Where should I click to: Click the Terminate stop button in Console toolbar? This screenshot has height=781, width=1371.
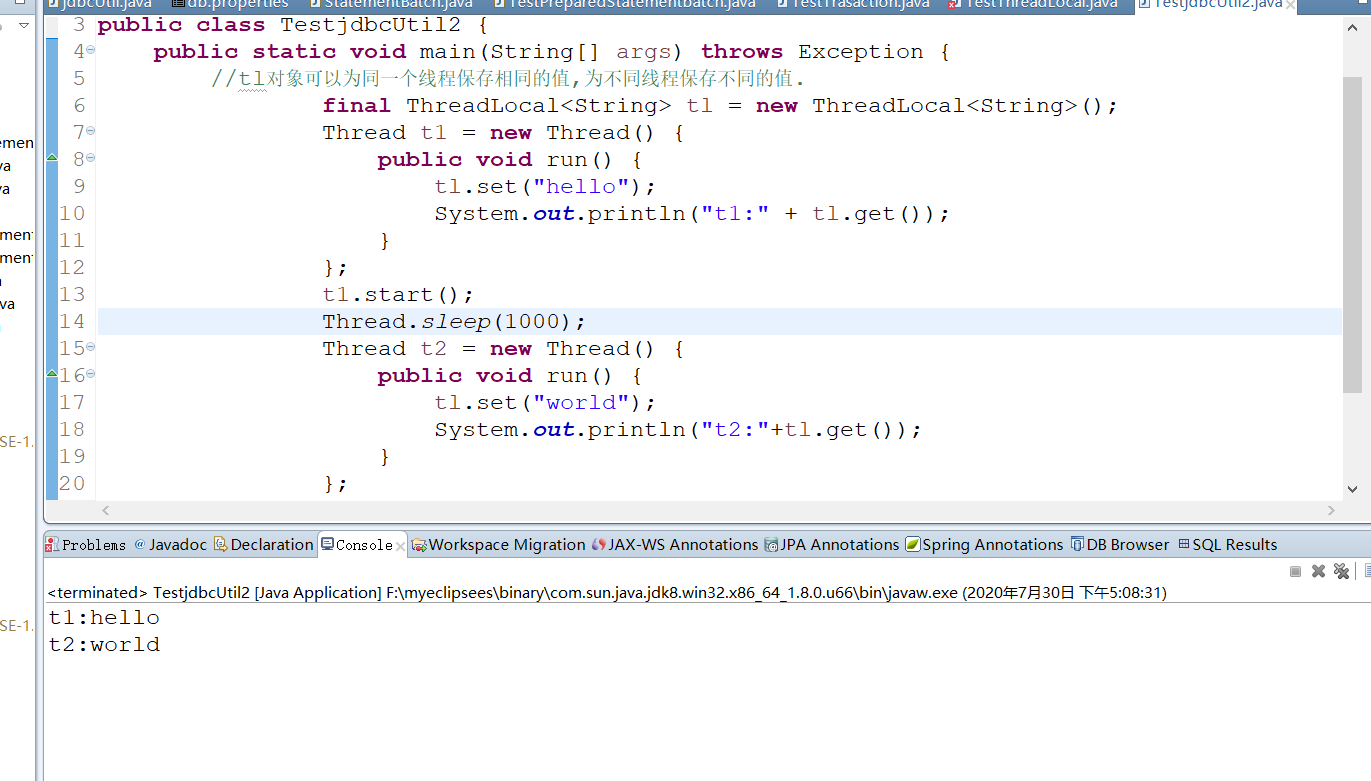[x=1294, y=571]
